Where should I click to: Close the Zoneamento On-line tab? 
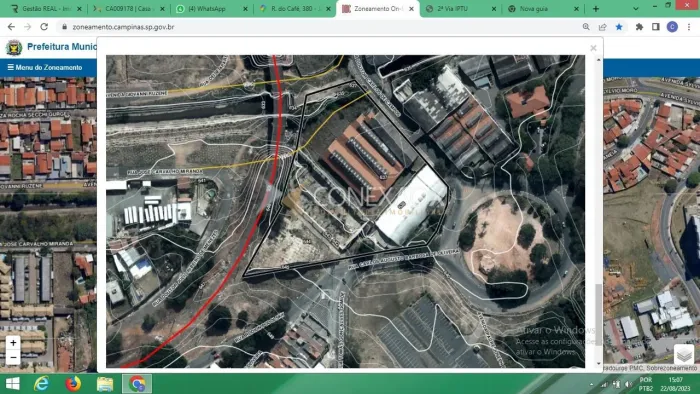(x=411, y=8)
